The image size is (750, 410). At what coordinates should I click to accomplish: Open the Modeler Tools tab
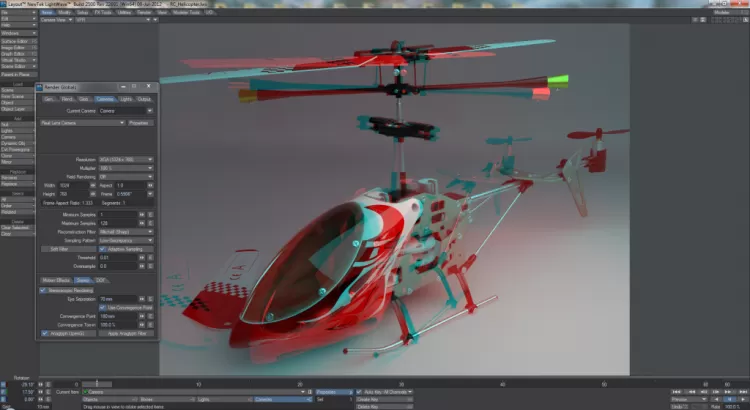click(186, 12)
